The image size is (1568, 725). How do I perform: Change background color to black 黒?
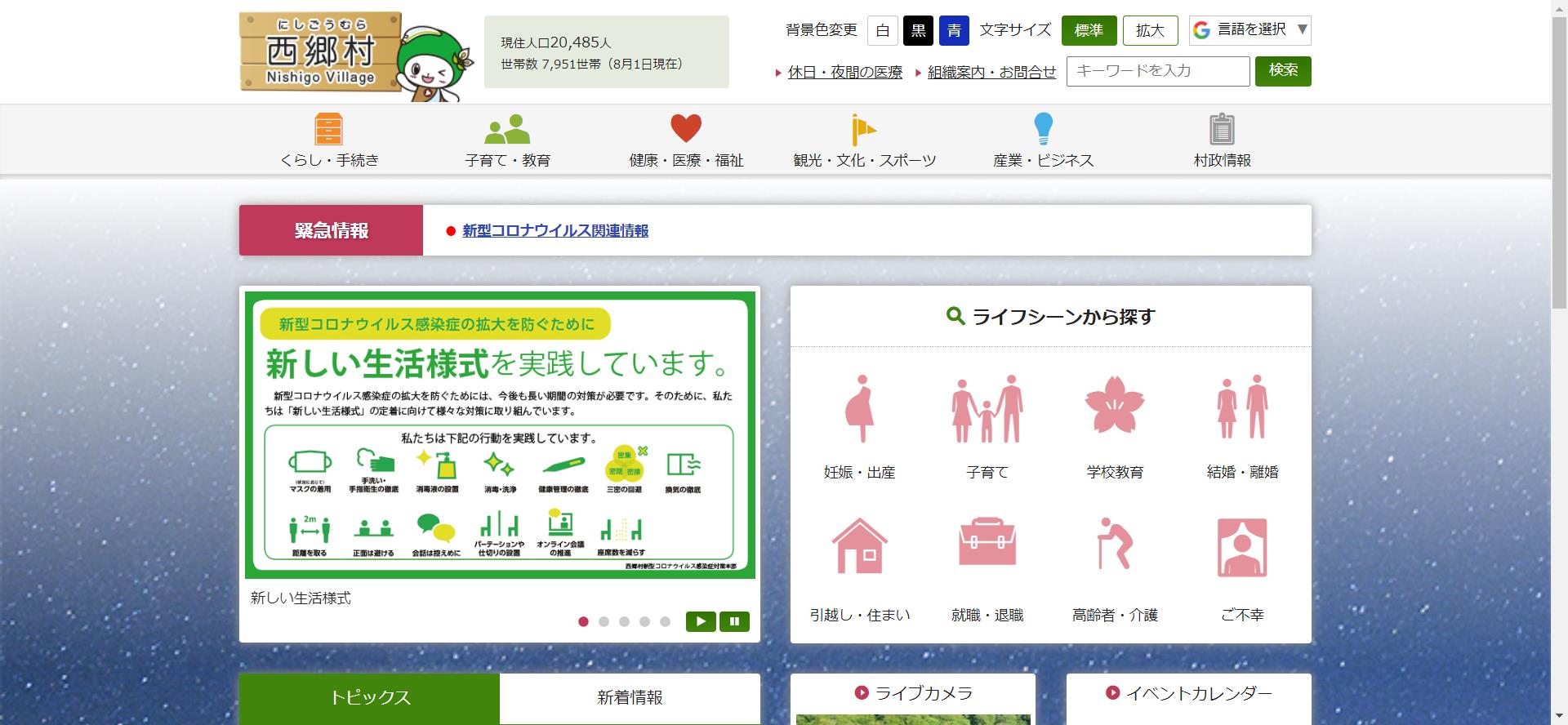point(919,31)
